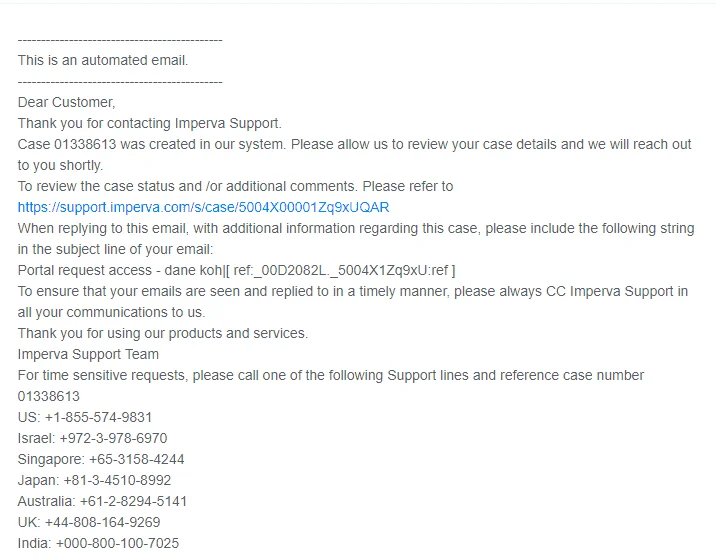
Task: Click the top dashed separator line
Action: [x=120, y=40]
